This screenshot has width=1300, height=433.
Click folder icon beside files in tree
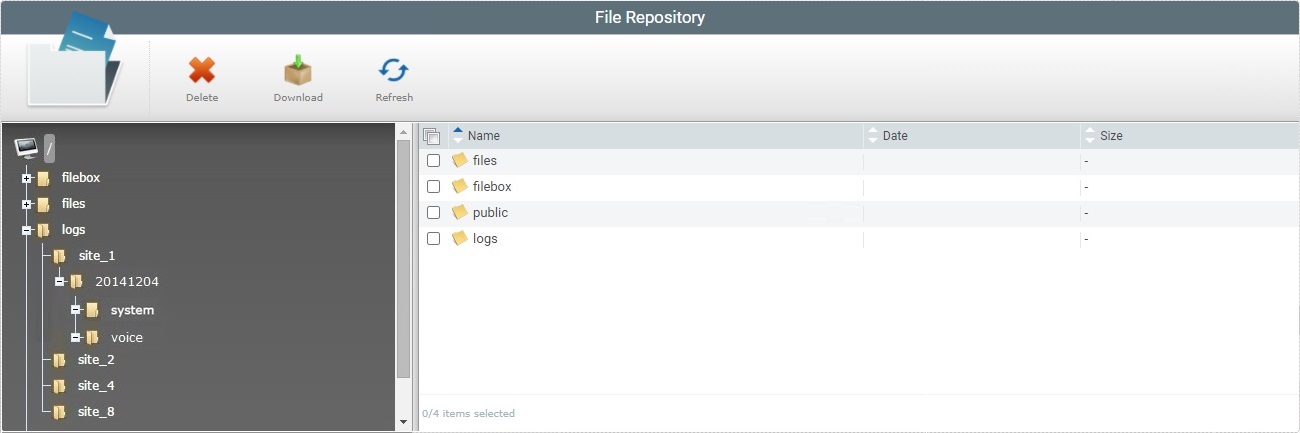pyautogui.click(x=43, y=204)
